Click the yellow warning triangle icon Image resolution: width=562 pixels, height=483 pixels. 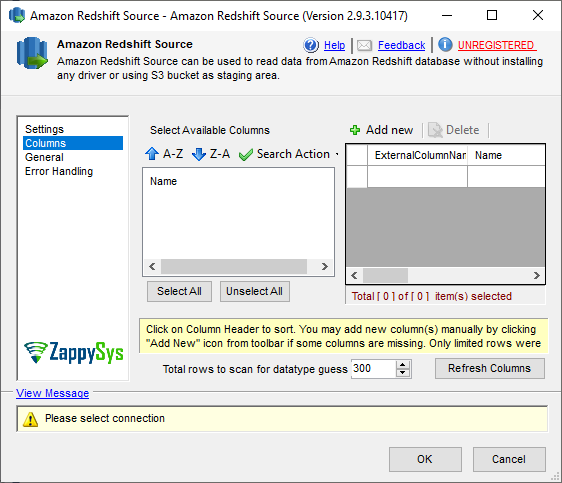[x=30, y=419]
